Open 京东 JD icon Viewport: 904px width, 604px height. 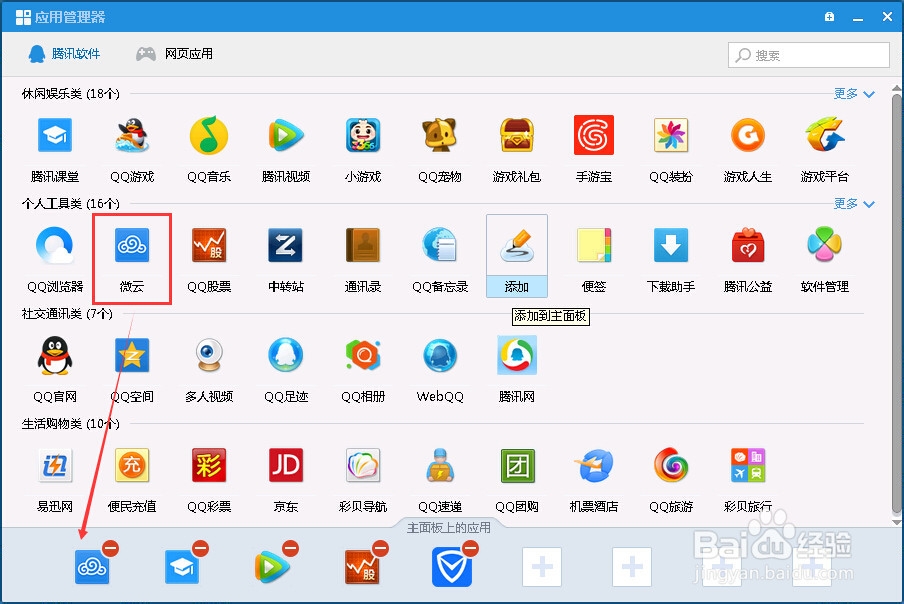pos(286,466)
